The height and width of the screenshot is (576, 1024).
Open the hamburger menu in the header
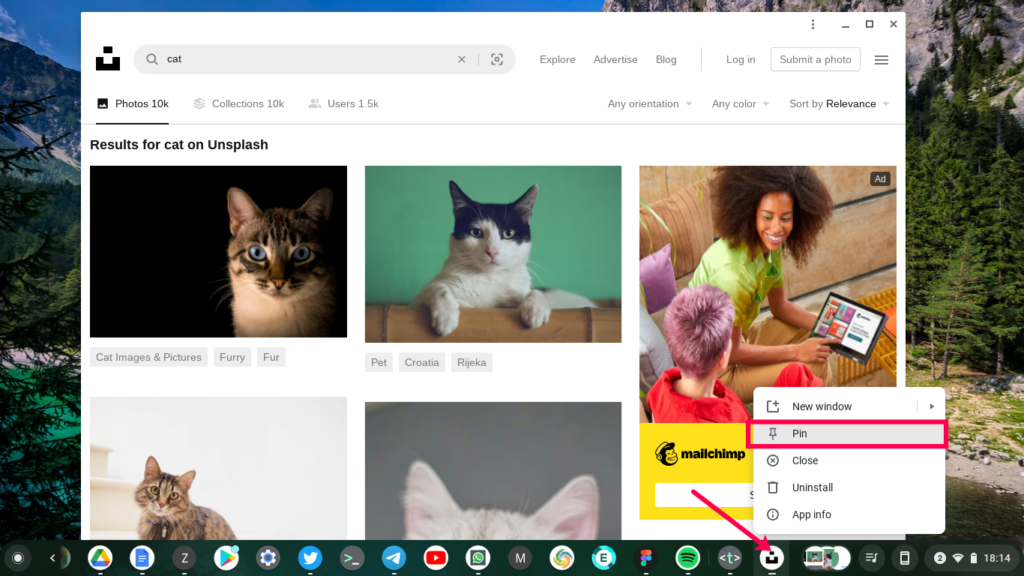882,59
